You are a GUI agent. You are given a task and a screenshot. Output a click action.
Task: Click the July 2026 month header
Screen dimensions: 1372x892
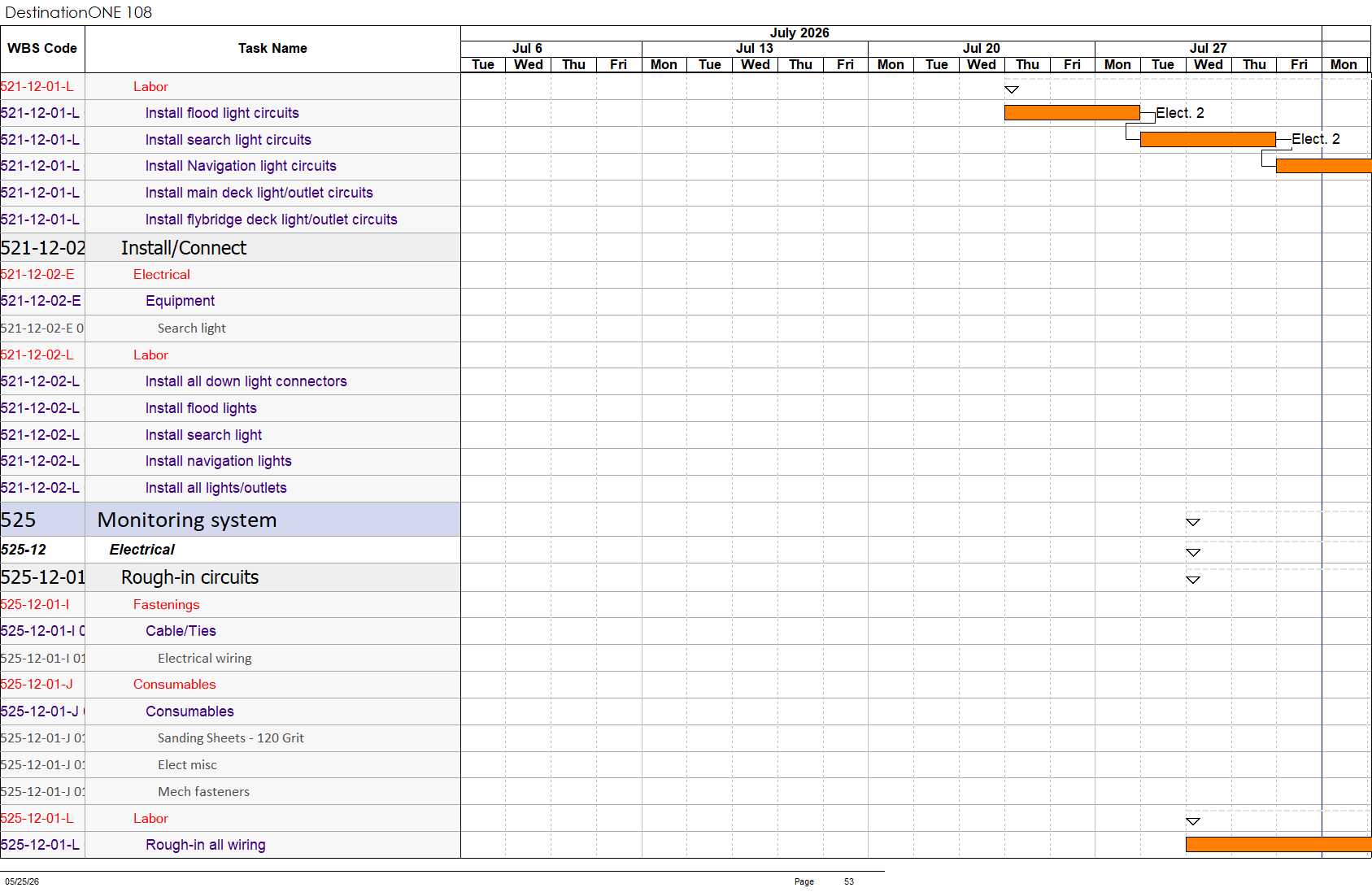799,33
